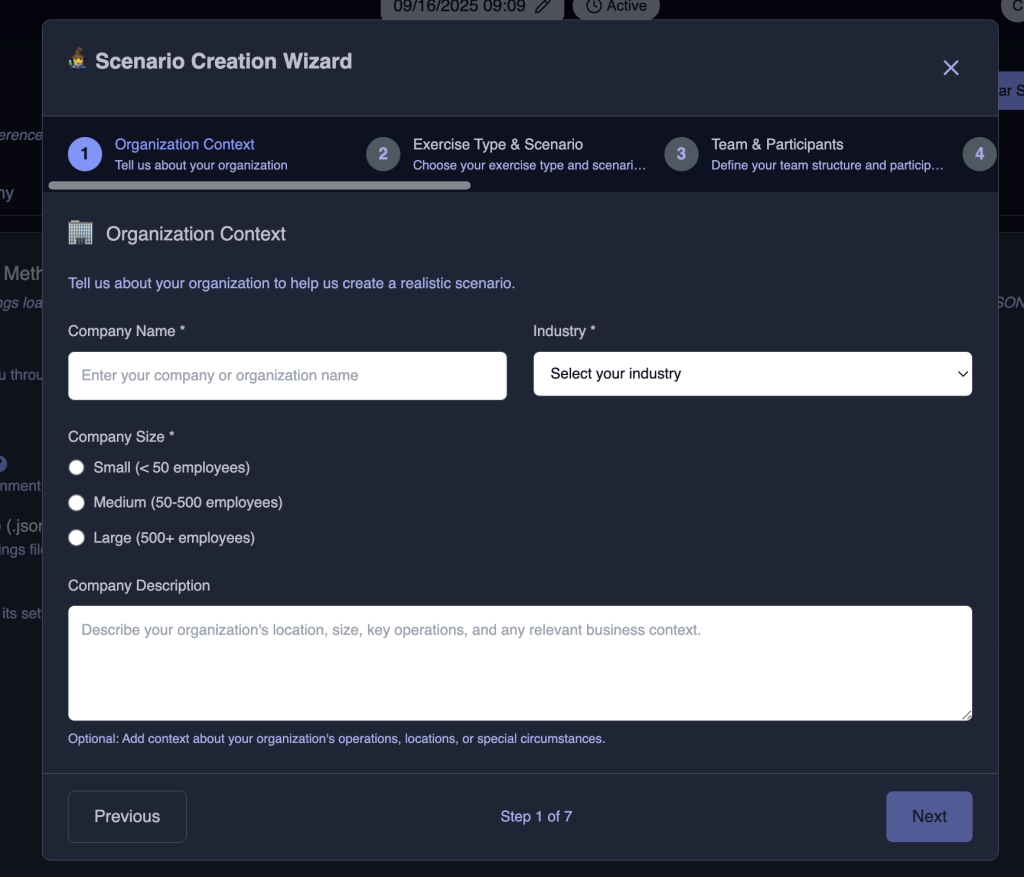Click the building icon by Organization Context
This screenshot has width=1024, height=877.
click(80, 233)
